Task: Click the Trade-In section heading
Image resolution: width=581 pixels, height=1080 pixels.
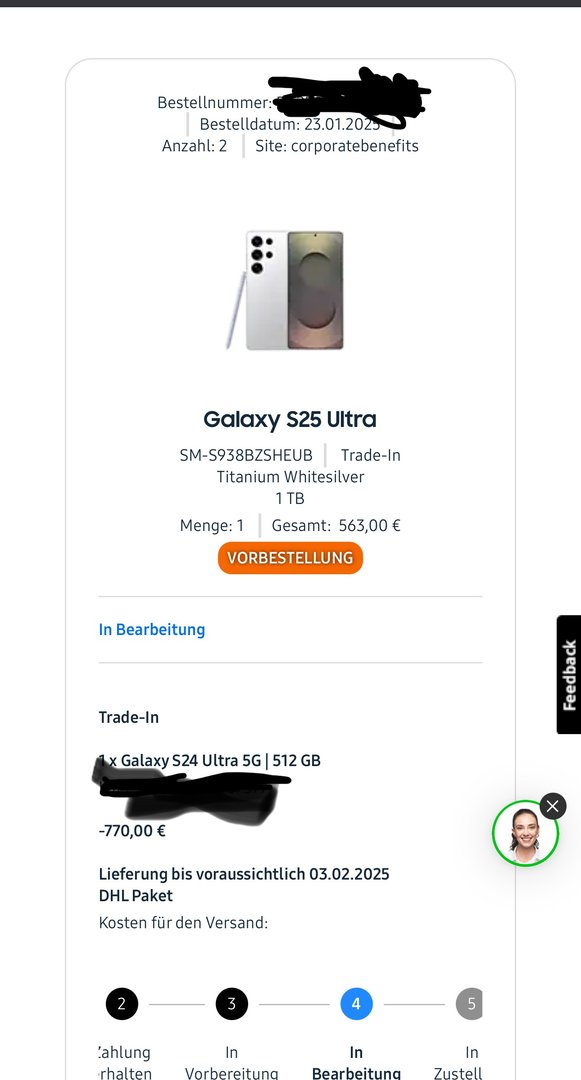Action: pyautogui.click(x=129, y=717)
